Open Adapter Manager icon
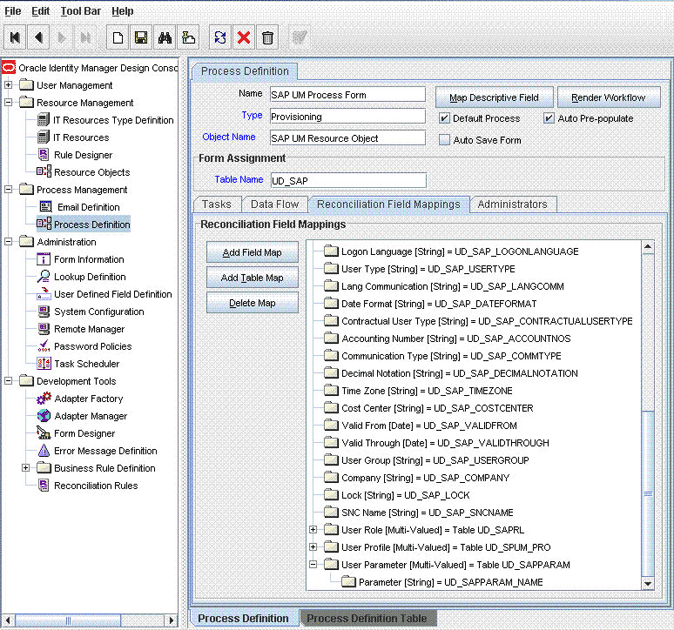Image resolution: width=674 pixels, height=630 pixels. (x=44, y=416)
